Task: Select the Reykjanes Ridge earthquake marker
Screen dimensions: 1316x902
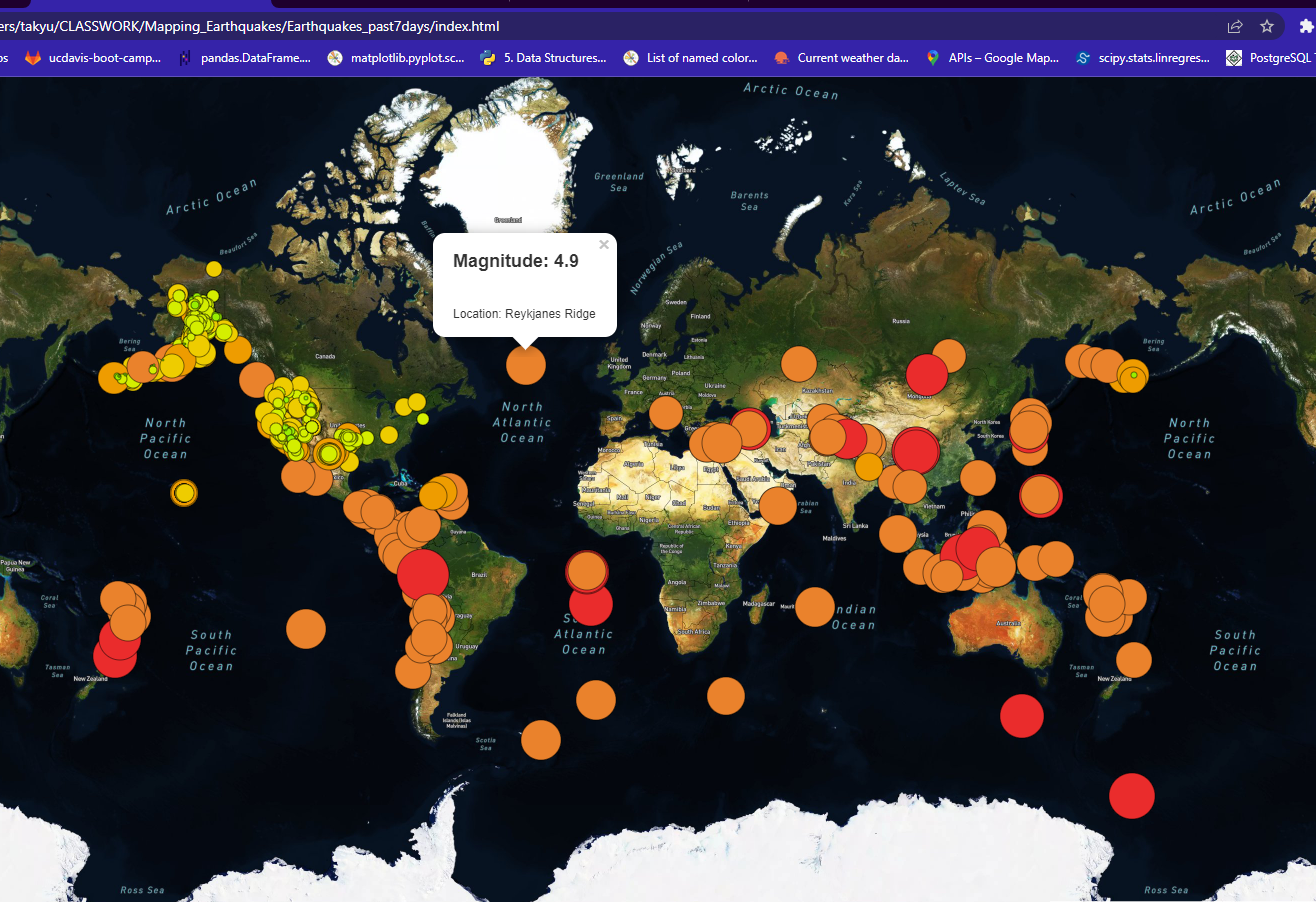Action: pos(525,366)
